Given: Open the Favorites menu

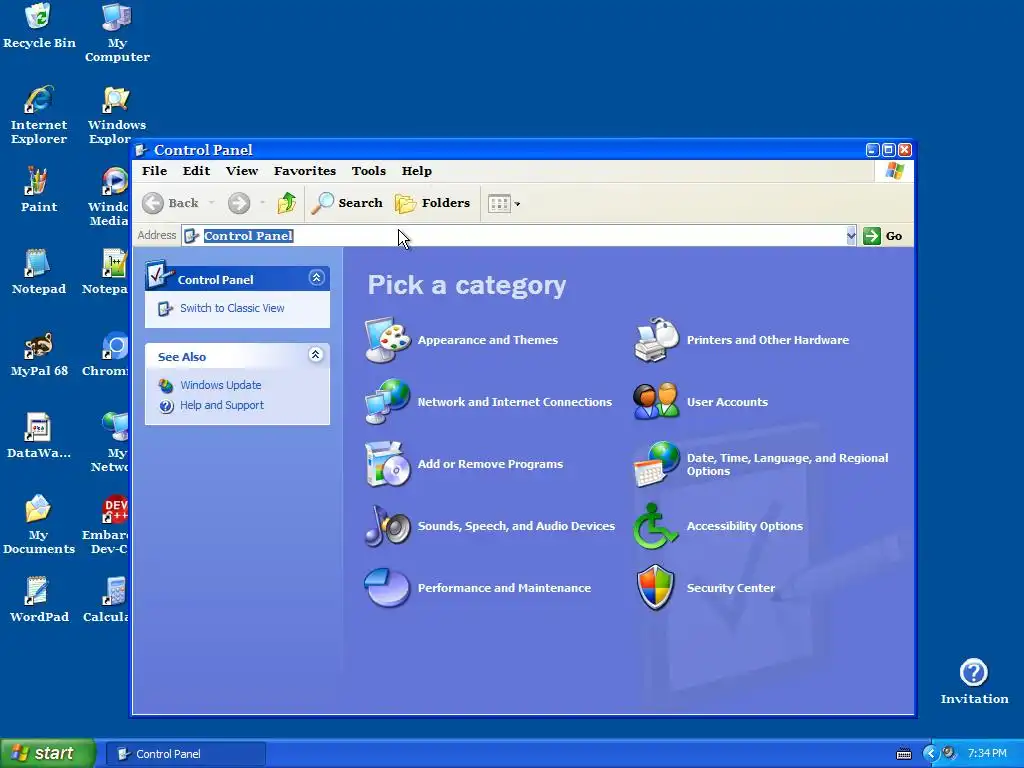Looking at the screenshot, I should coord(304,170).
